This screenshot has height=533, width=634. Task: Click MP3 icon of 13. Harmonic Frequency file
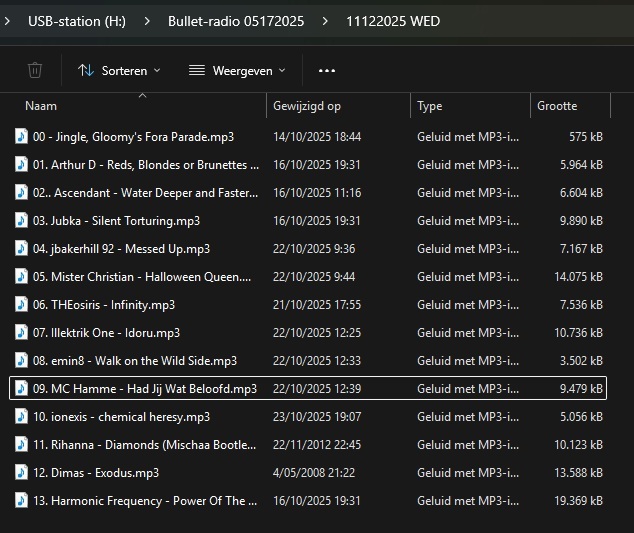coord(21,500)
